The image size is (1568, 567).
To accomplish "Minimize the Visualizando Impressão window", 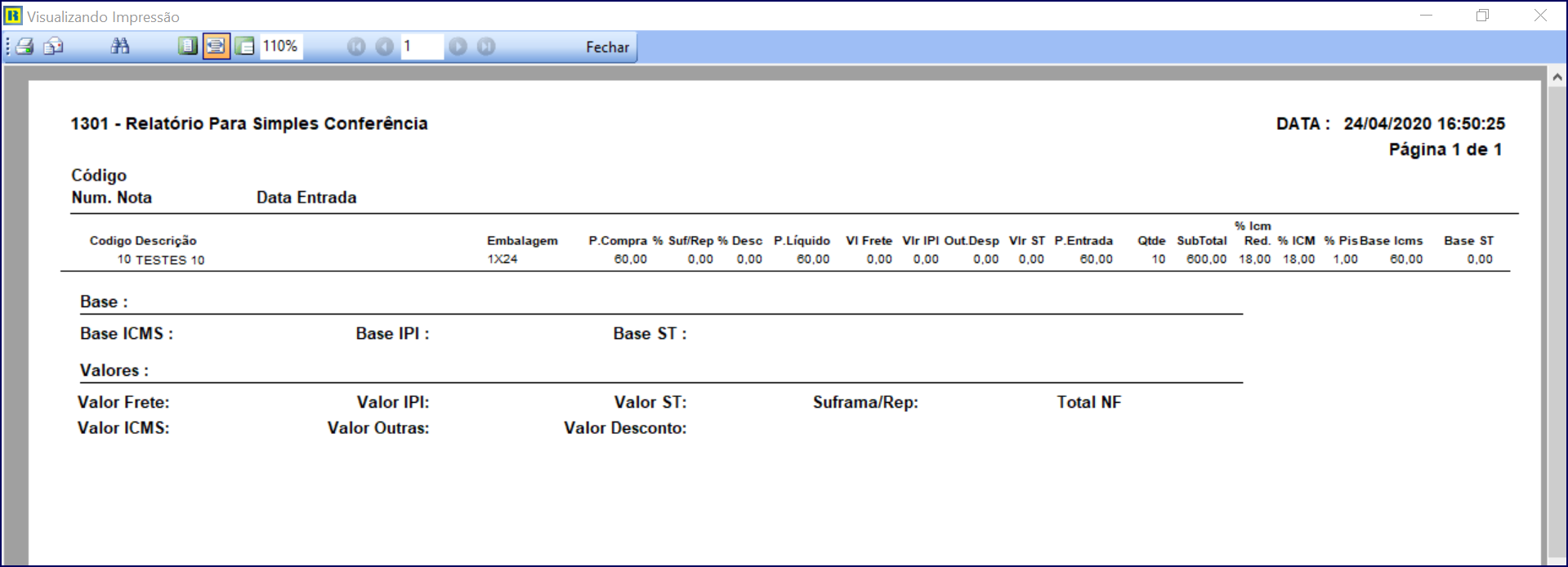I will [x=1427, y=16].
